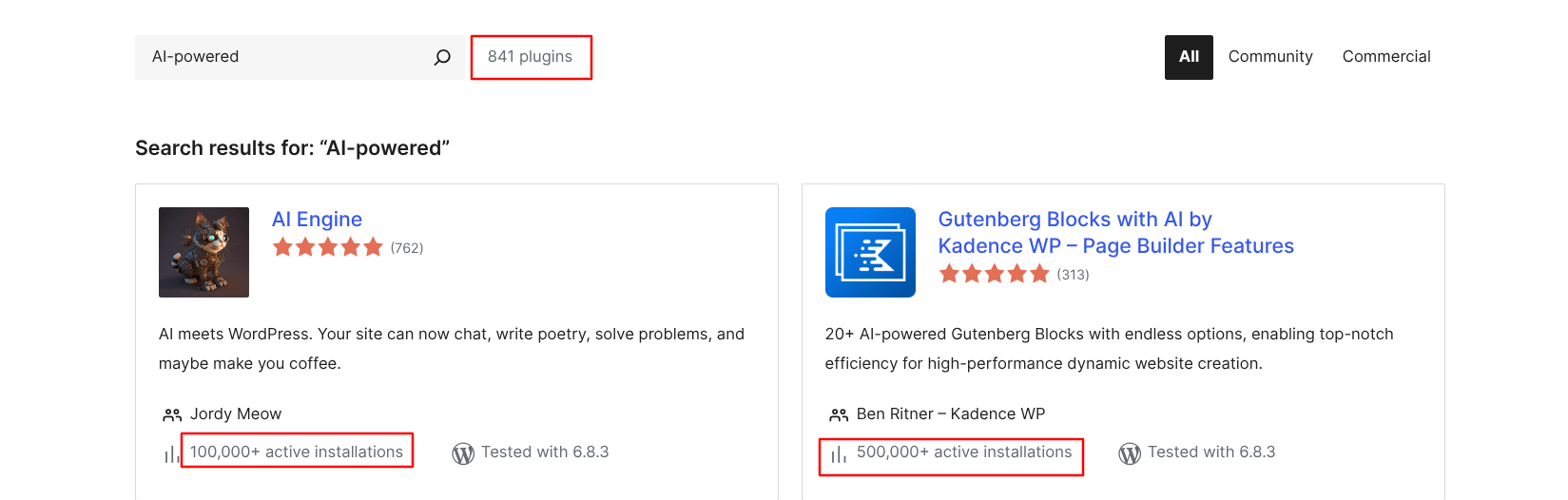
Task: Click the Kadence blocks plugin logo
Action: coord(870,252)
